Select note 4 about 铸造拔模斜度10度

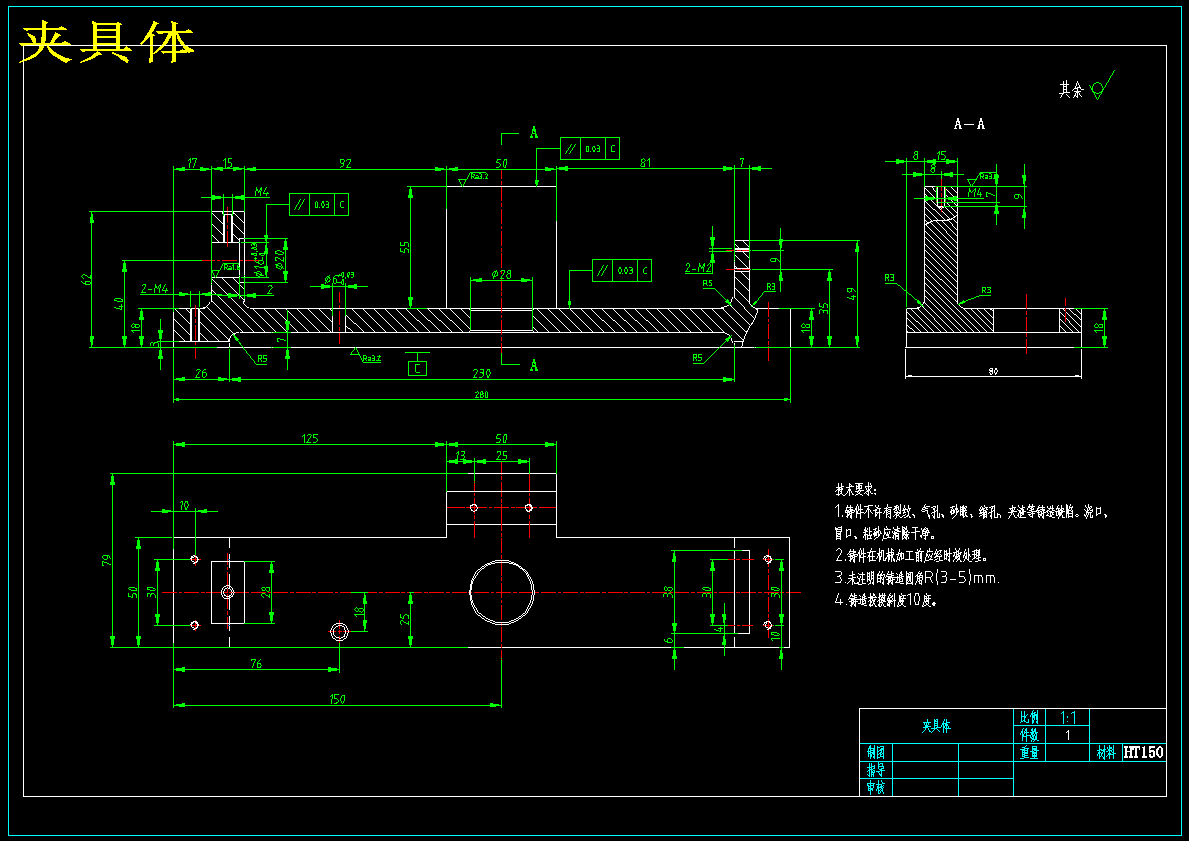point(886,601)
